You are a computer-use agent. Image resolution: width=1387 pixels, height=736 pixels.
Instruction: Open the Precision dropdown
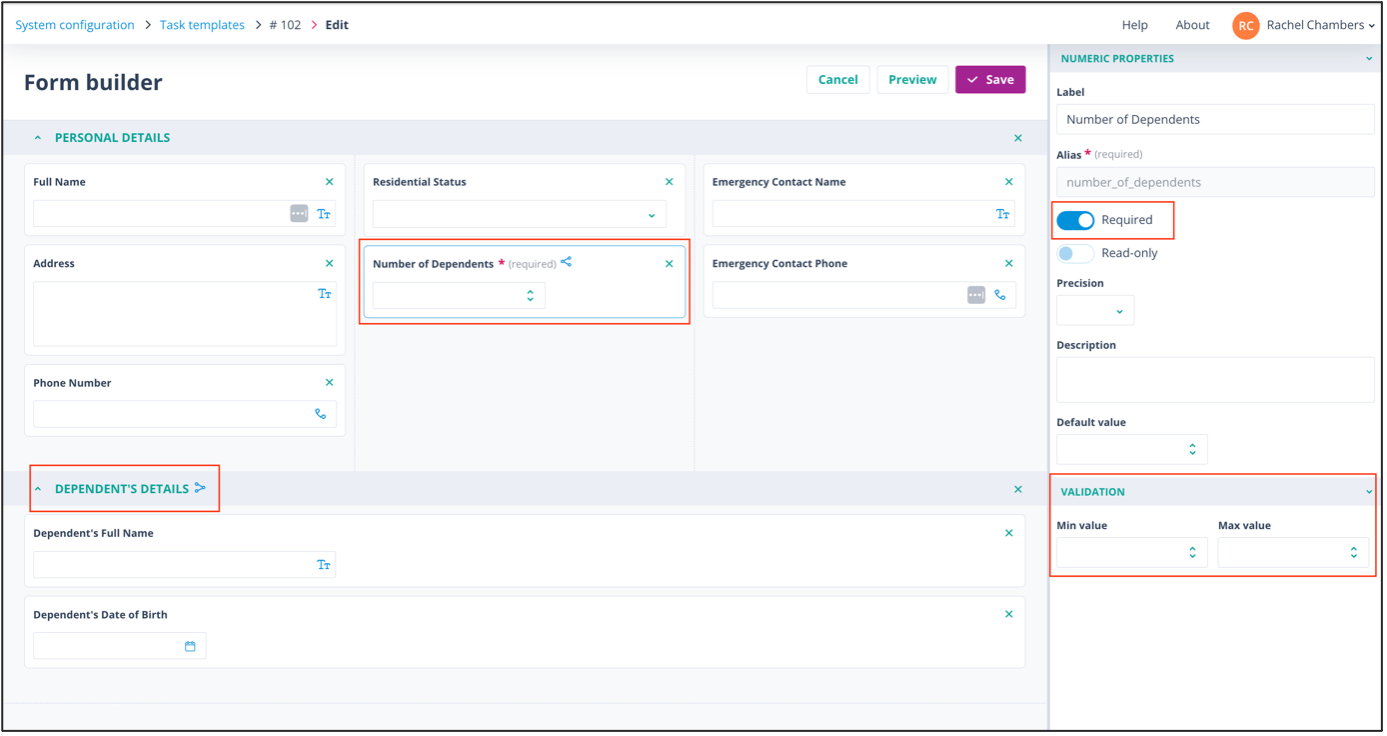1095,311
